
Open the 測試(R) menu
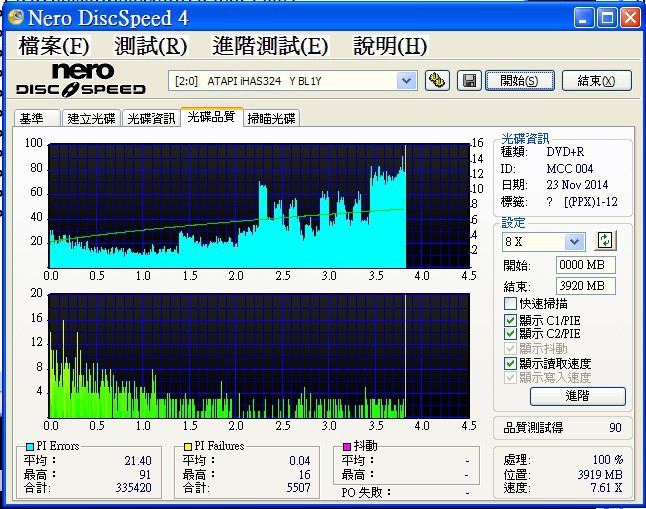click(x=151, y=45)
